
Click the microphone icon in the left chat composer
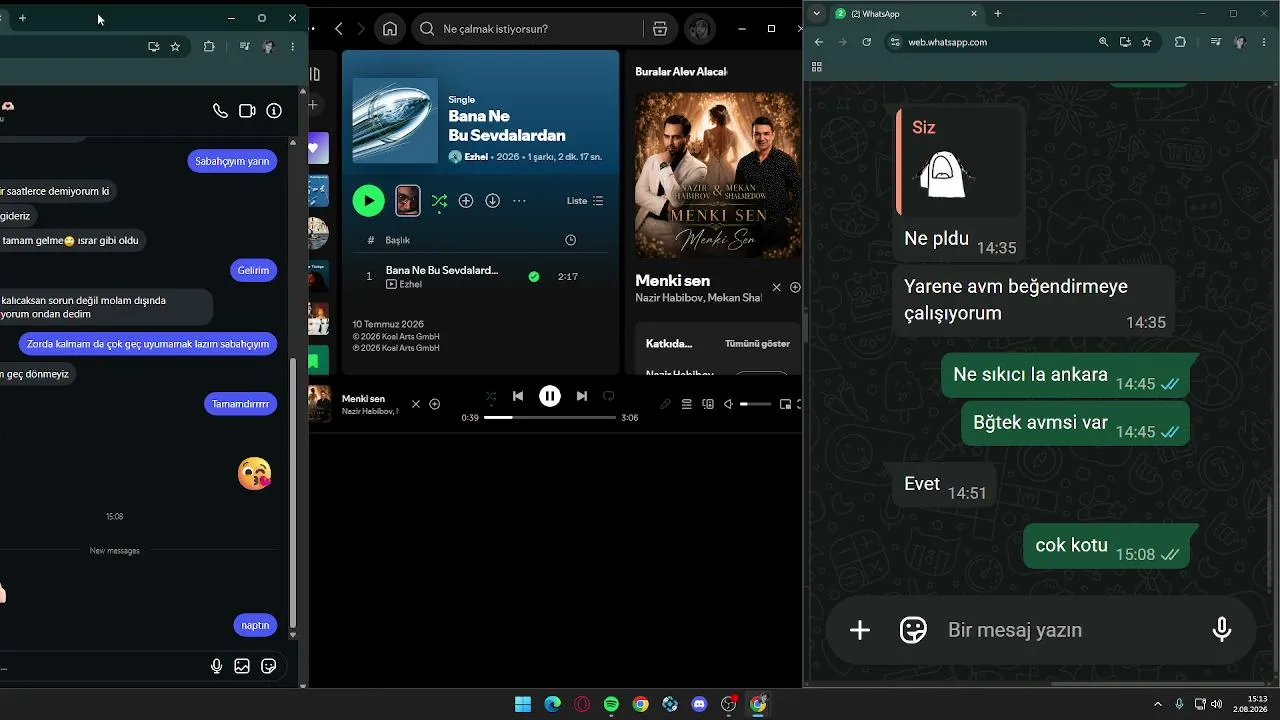click(x=217, y=666)
